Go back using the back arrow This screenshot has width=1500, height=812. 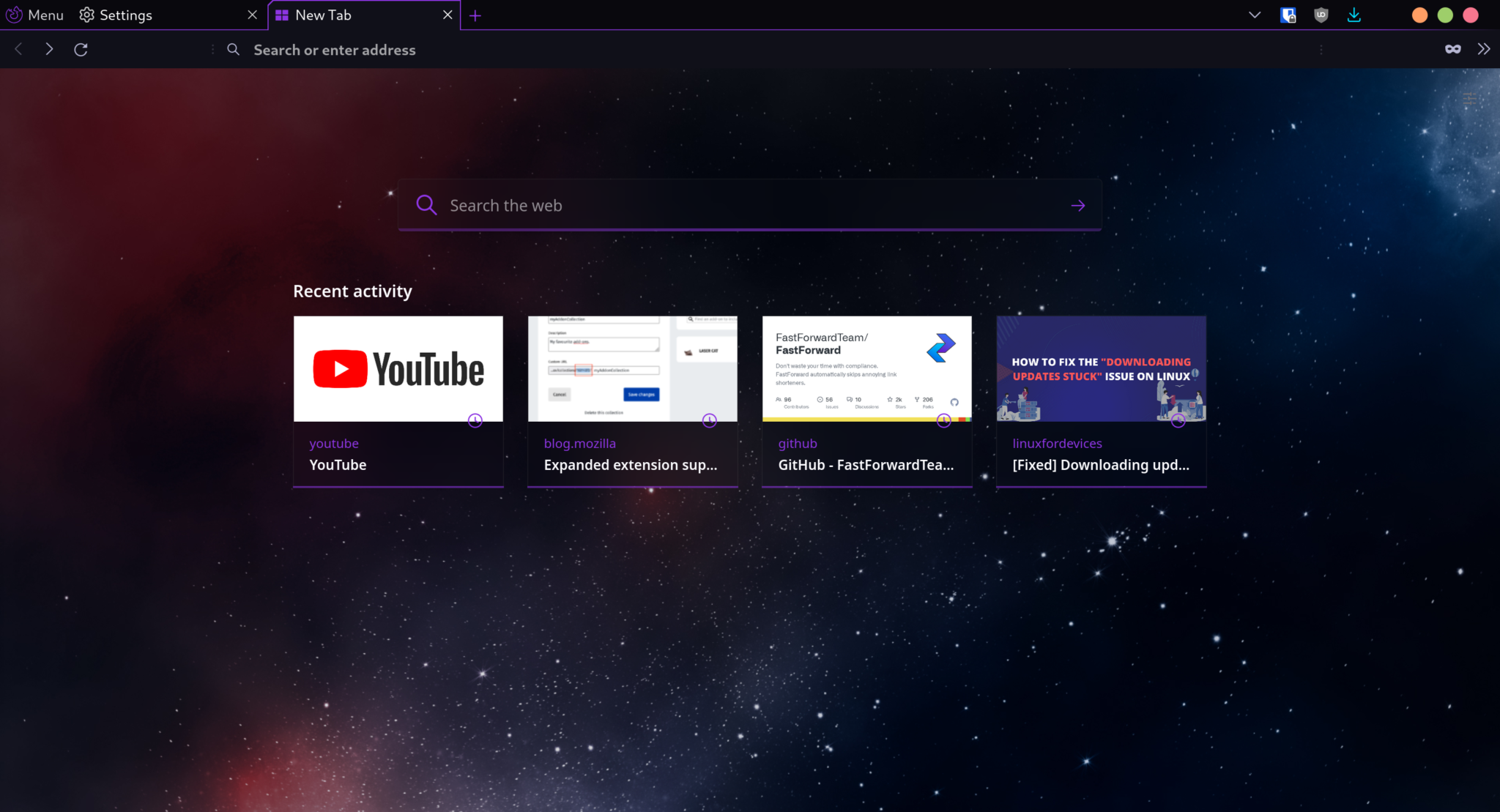[x=18, y=49]
